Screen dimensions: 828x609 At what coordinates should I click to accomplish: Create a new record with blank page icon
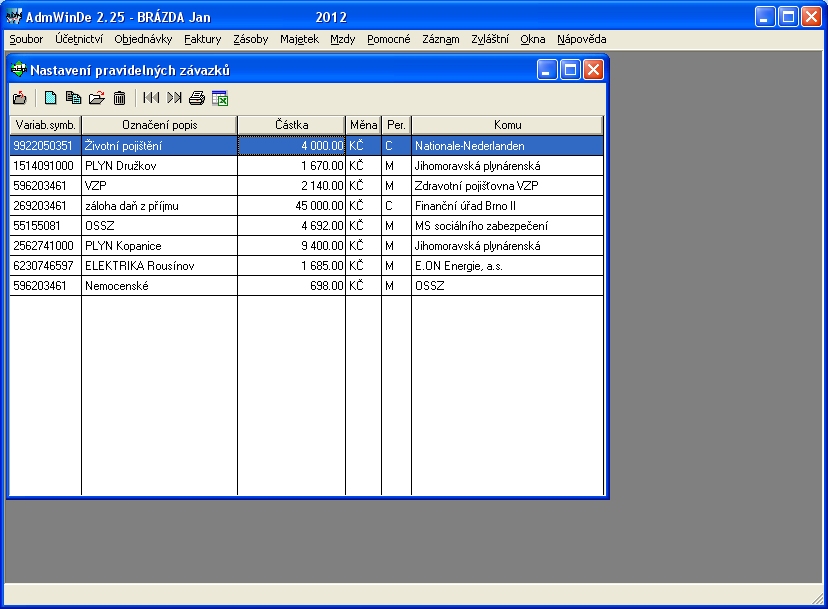(50, 98)
